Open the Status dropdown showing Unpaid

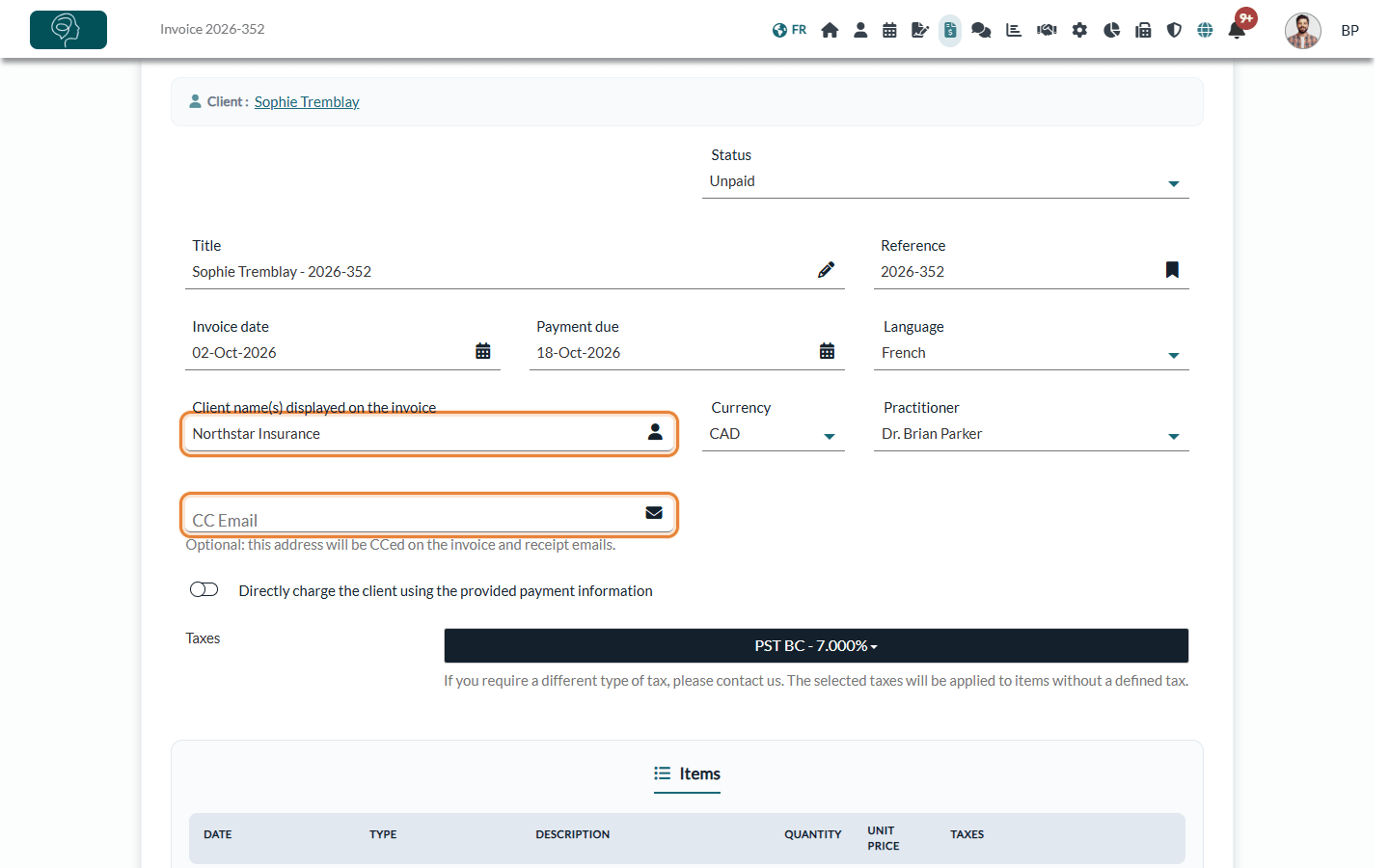[945, 181]
